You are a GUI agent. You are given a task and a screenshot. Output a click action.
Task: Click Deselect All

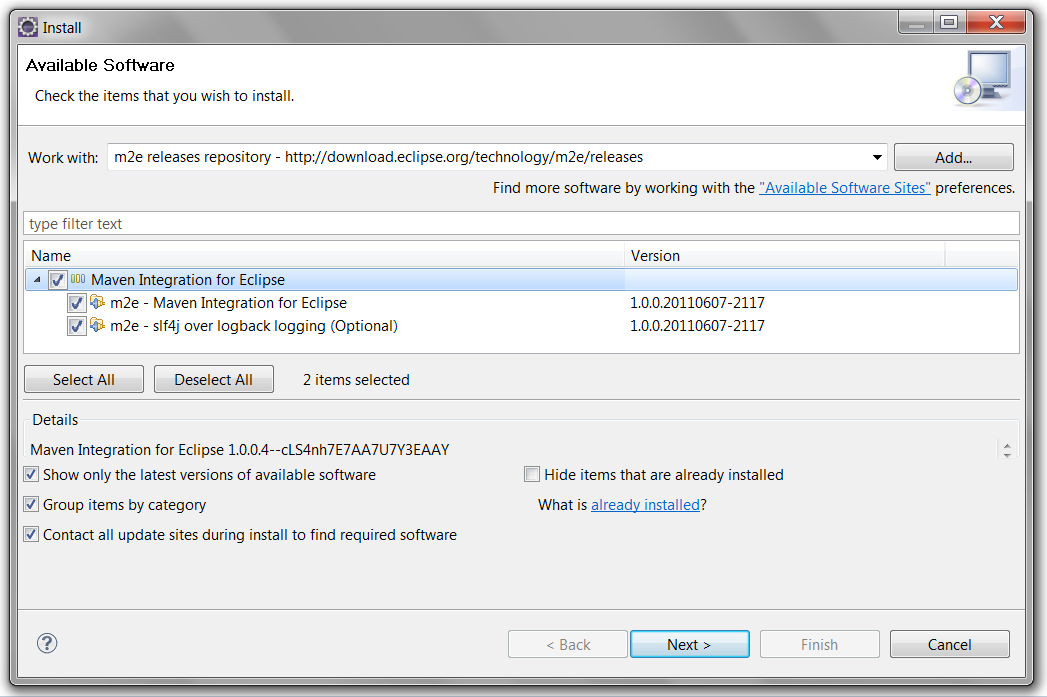(213, 379)
